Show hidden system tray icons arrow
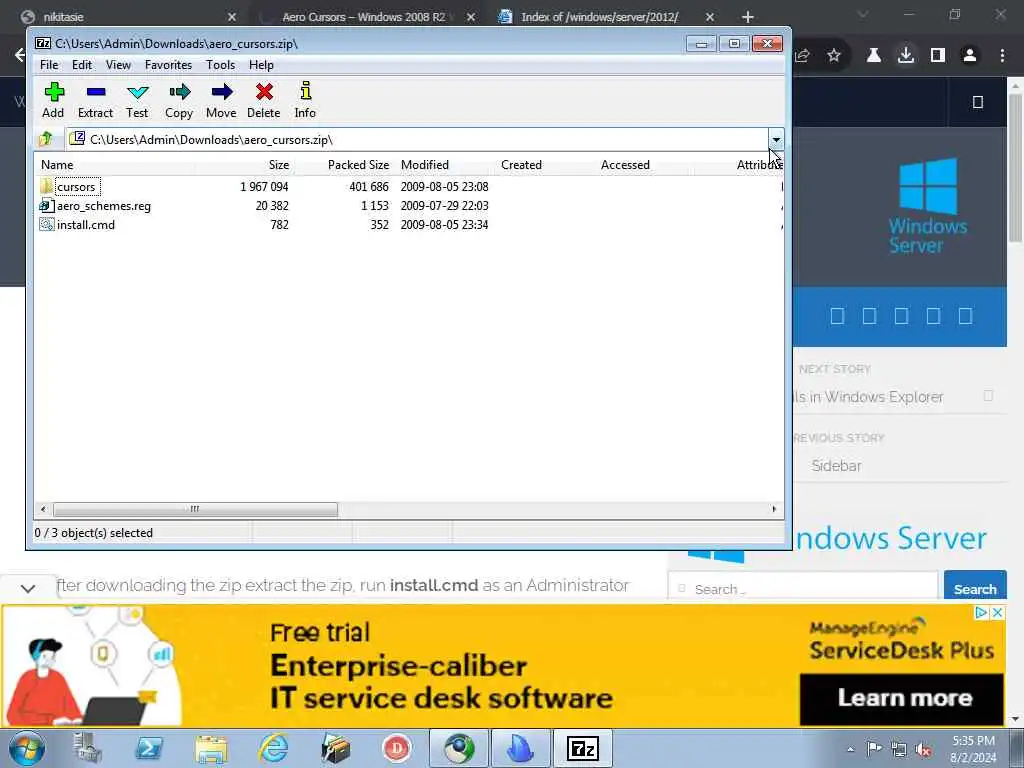The width and height of the screenshot is (1024, 768). coord(850,750)
